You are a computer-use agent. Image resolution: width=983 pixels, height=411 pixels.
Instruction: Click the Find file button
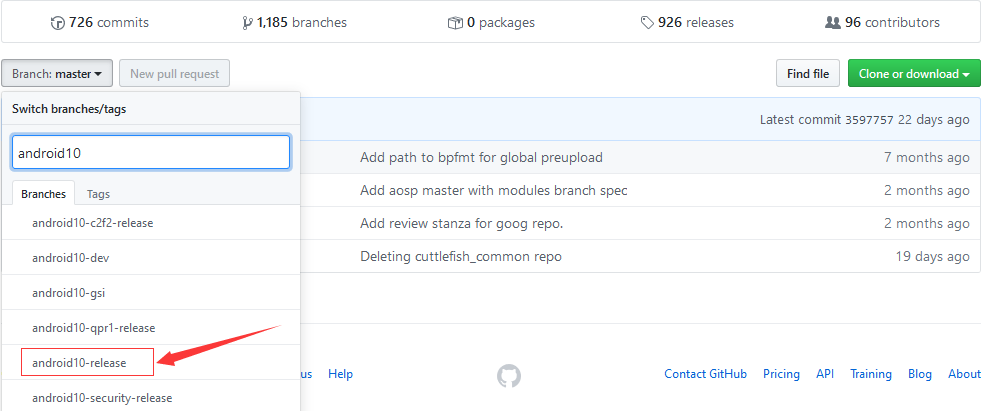[x=807, y=74]
